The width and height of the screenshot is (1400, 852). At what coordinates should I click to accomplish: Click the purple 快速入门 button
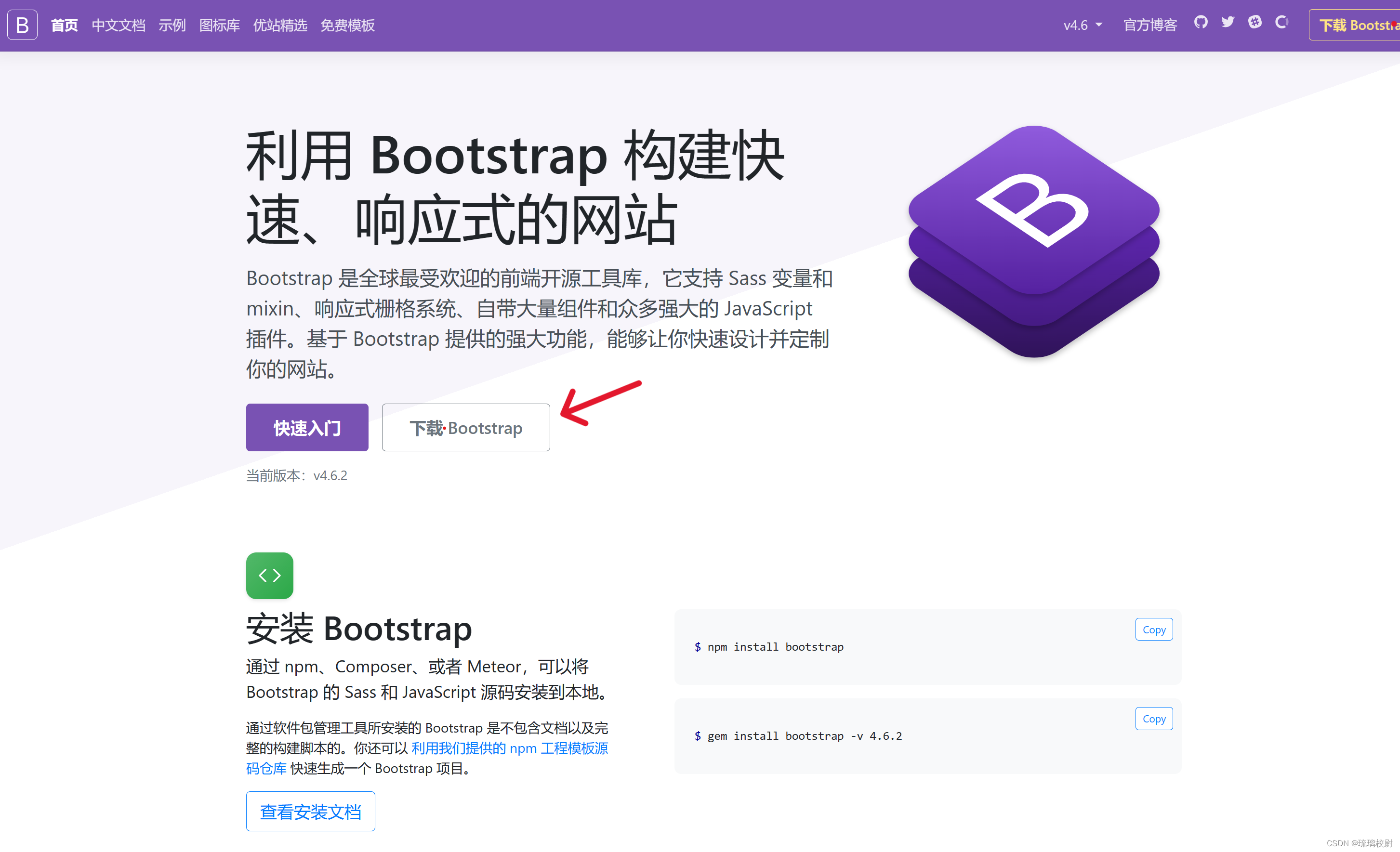[307, 428]
